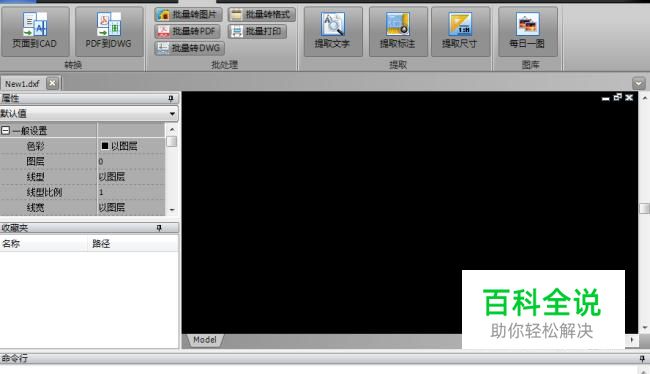This screenshot has height=374, width=650.
Task: Use the 提取标注 annotation extraction tool
Action: click(398, 32)
